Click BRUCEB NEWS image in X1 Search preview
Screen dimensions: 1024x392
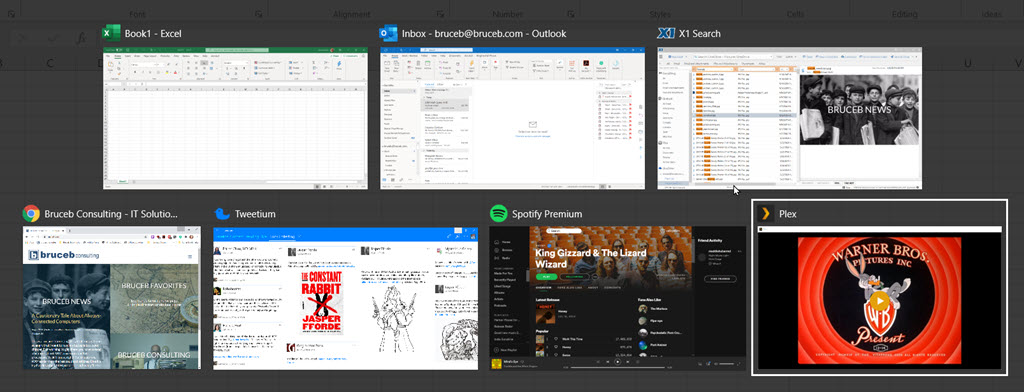click(859, 110)
